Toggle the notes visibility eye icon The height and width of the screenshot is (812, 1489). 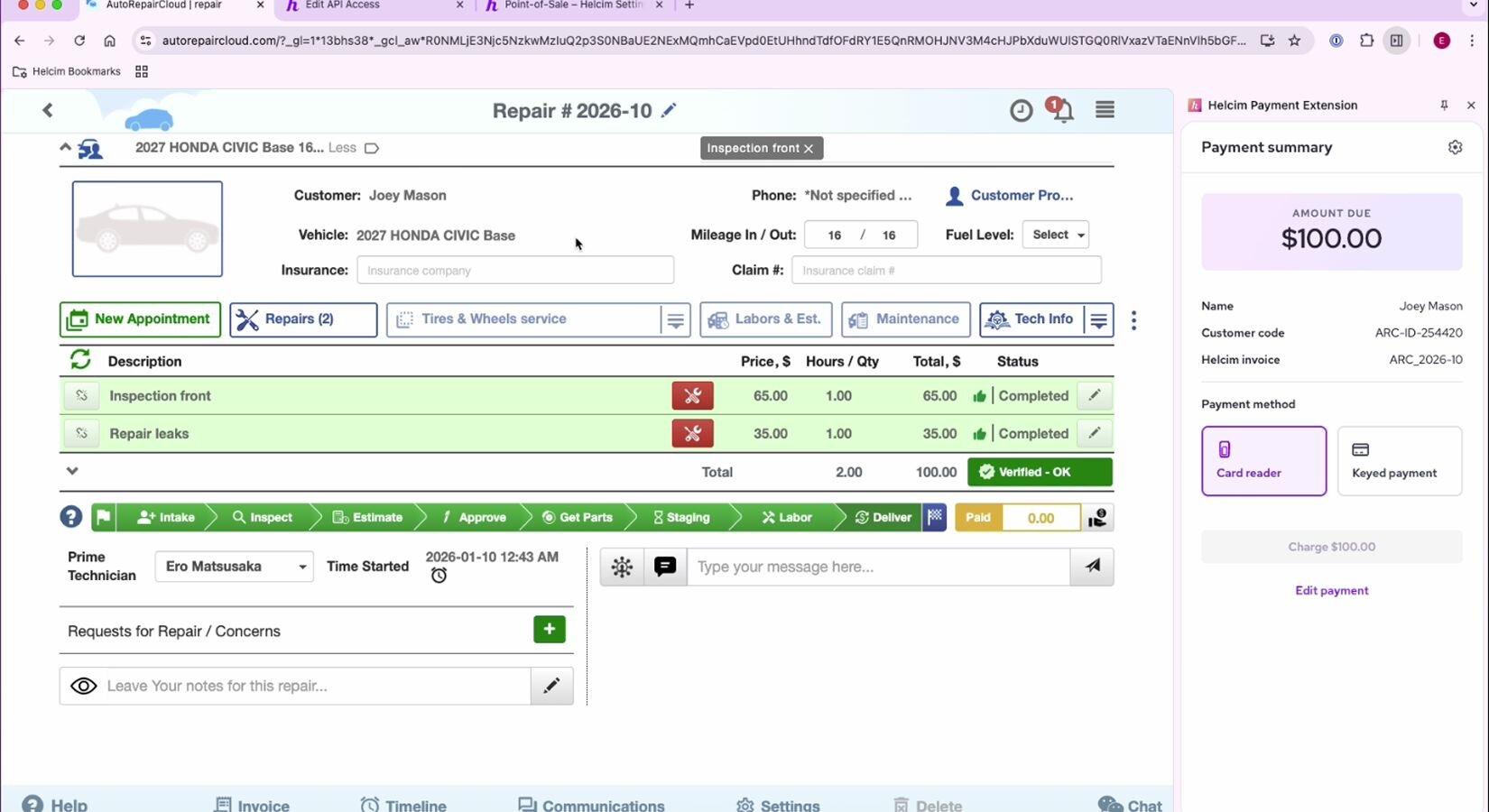84,686
